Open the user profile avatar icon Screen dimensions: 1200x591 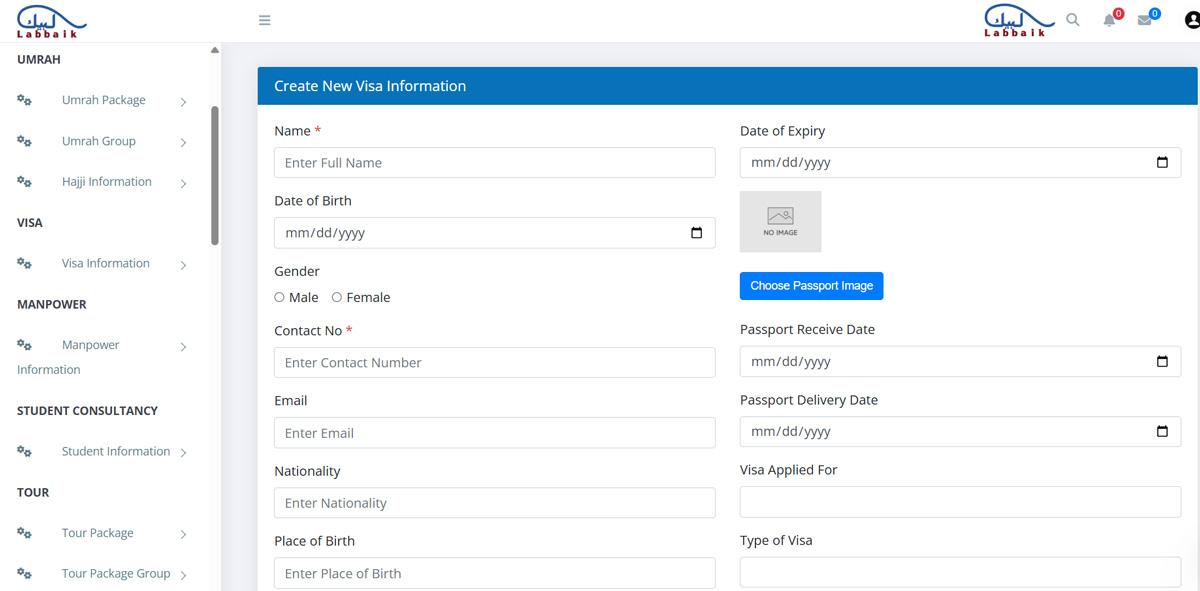pyautogui.click(x=1192, y=20)
